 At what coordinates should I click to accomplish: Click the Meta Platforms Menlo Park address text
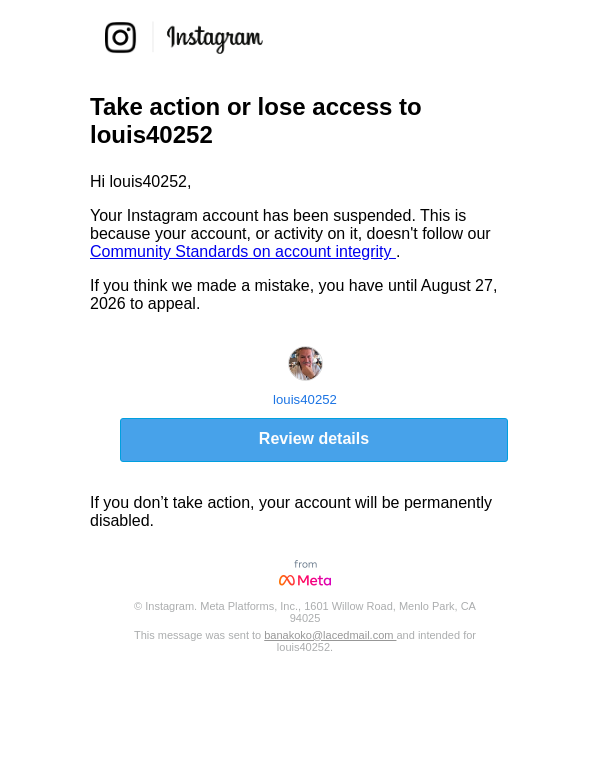(x=305, y=612)
